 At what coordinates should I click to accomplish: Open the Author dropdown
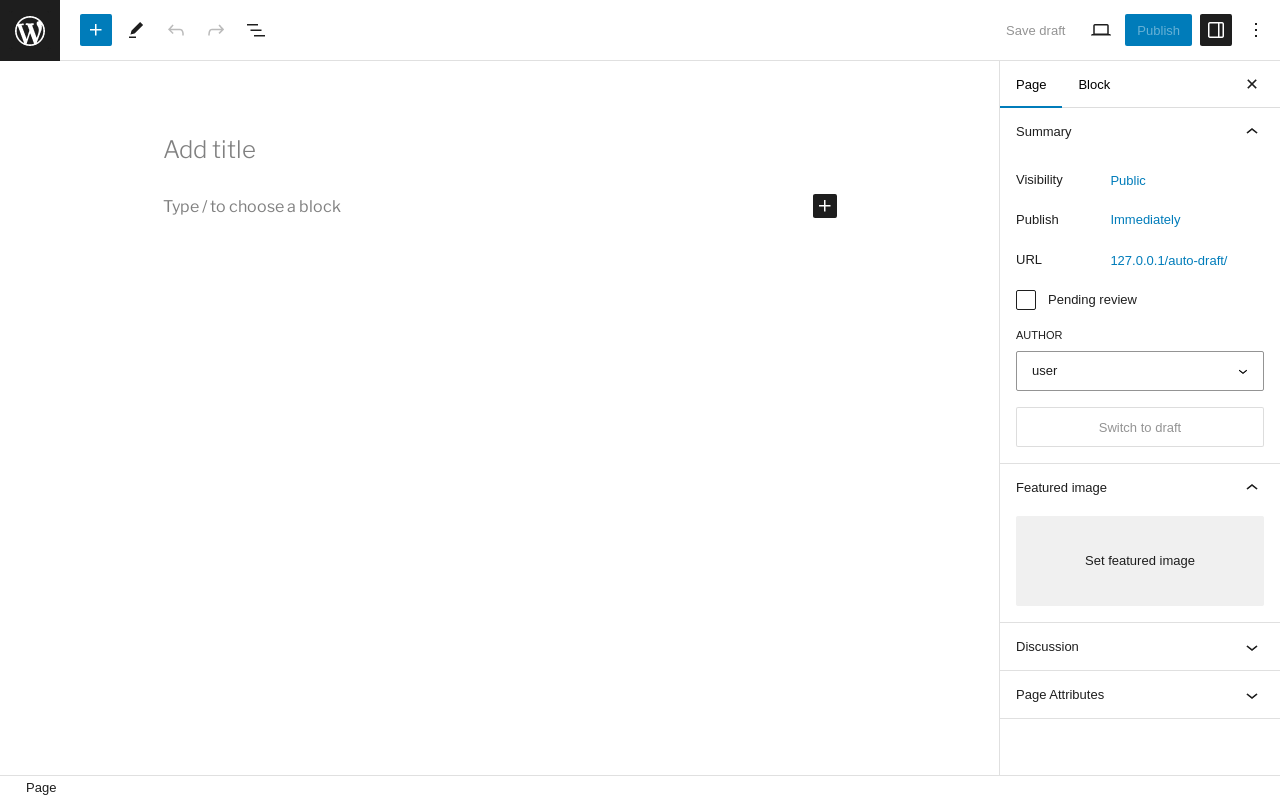point(1140,371)
